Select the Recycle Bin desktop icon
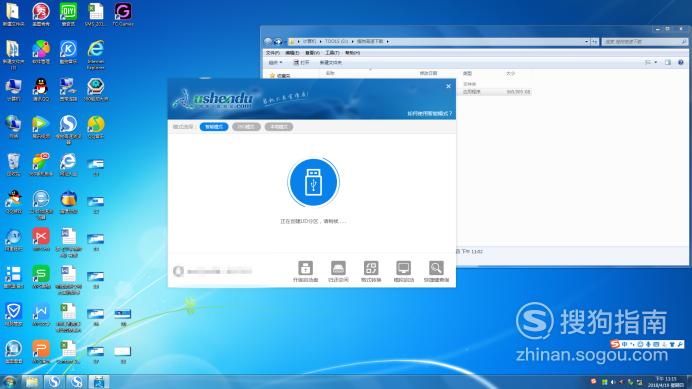This screenshot has height=389, width=692. (13, 165)
